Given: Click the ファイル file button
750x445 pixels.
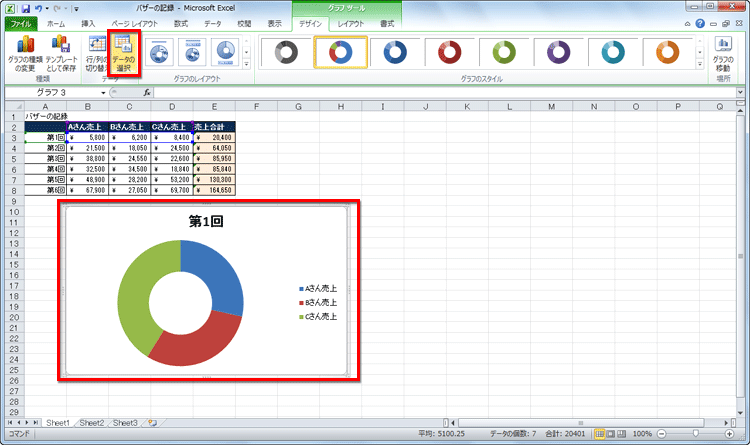Looking at the screenshot, I should (x=19, y=22).
